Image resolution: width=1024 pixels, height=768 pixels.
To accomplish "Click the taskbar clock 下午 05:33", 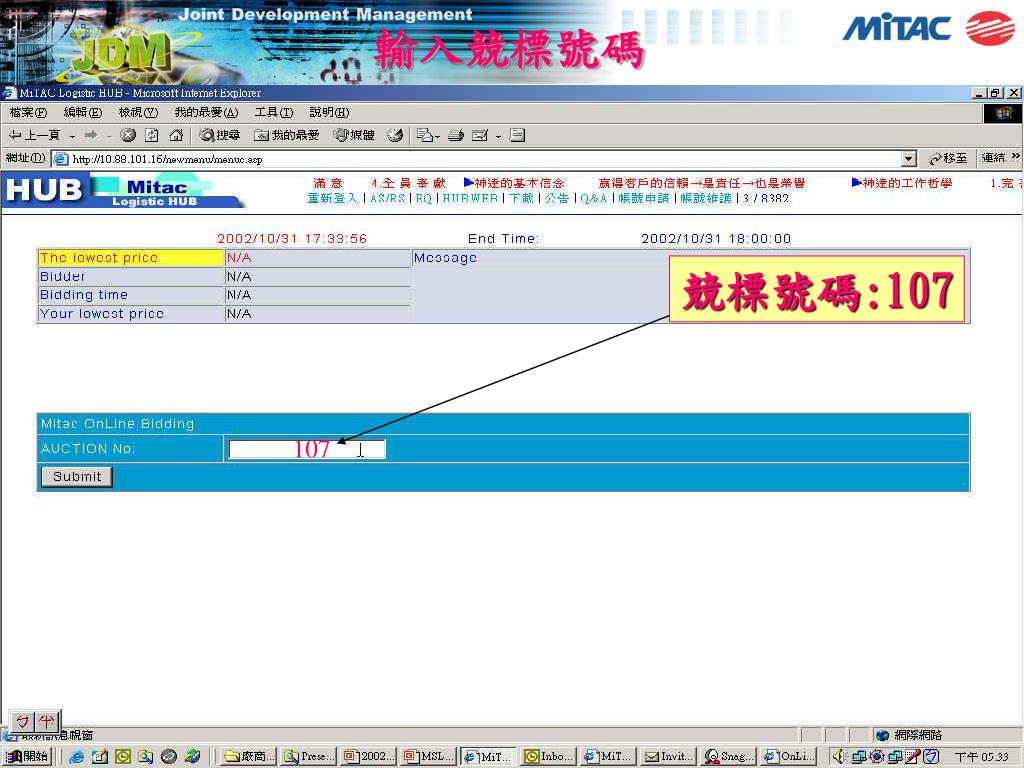I will tap(982, 756).
